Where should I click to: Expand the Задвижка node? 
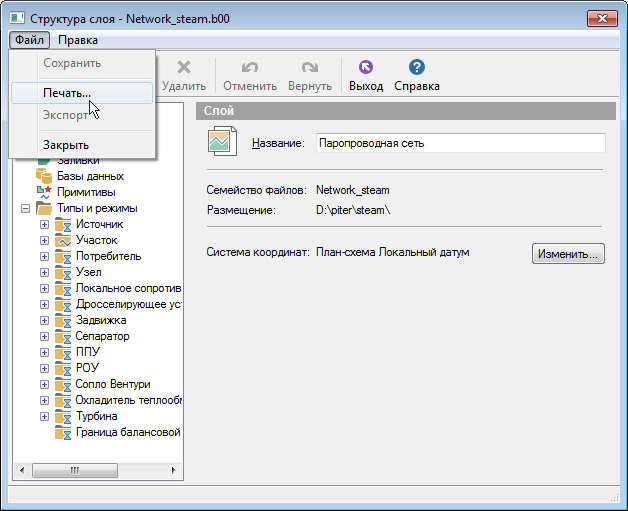tap(44, 321)
